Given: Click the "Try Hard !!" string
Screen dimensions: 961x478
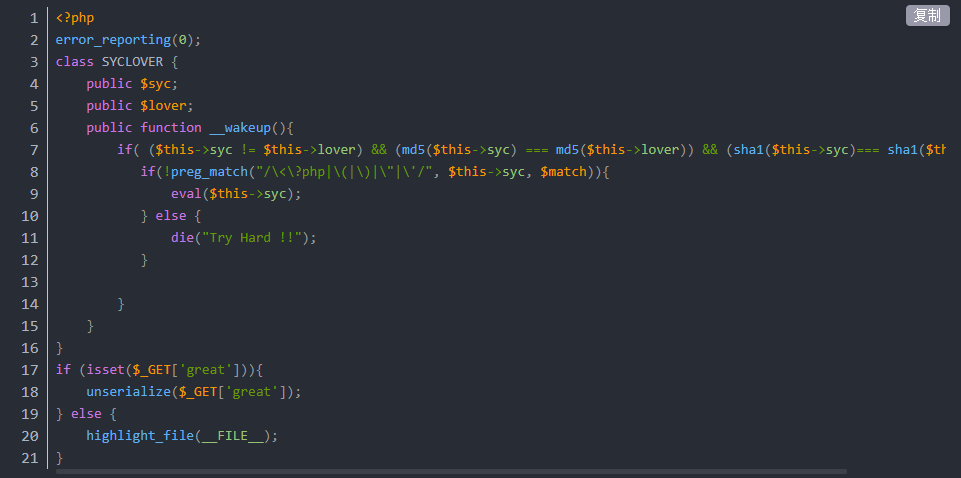Looking at the screenshot, I should pyautogui.click(x=251, y=238).
